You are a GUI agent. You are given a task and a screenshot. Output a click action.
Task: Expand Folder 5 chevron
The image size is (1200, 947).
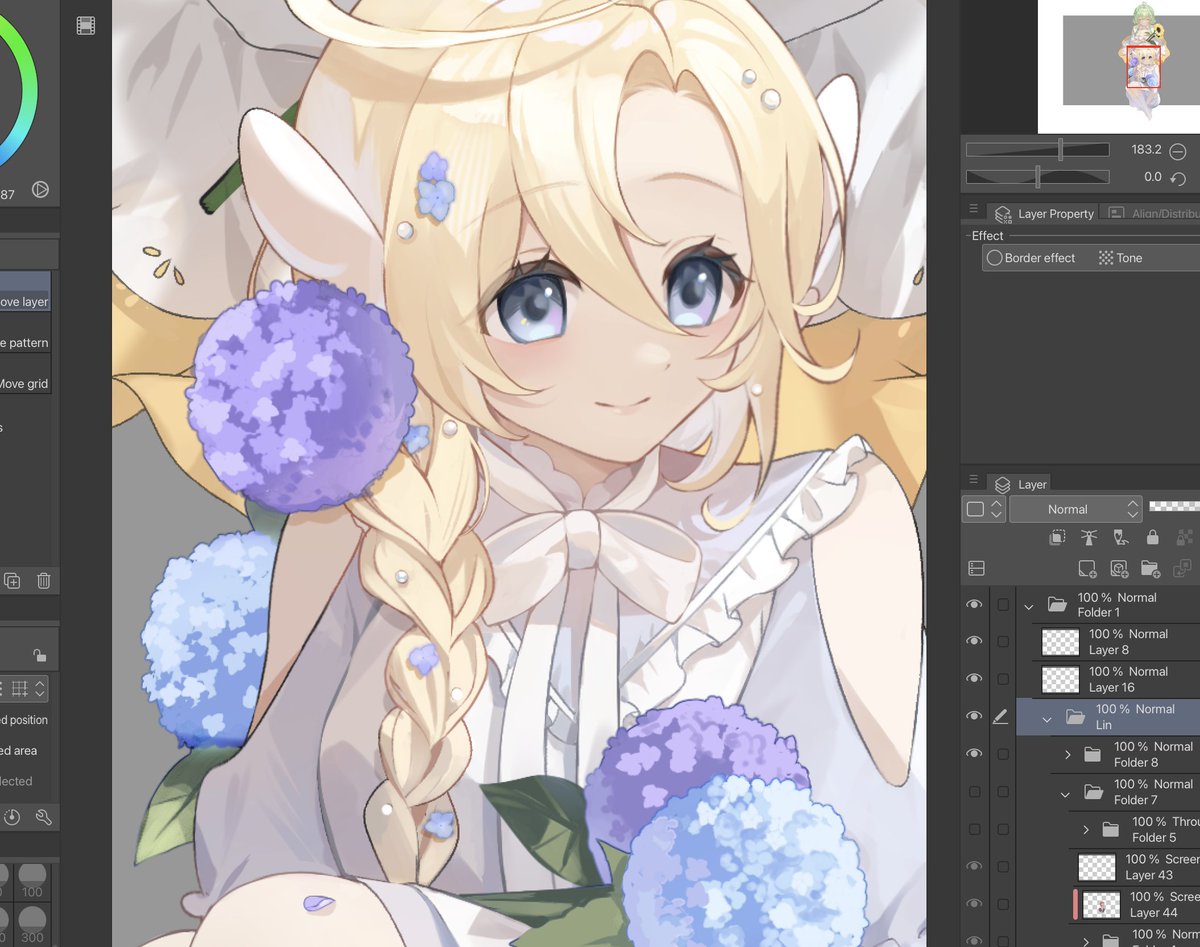tap(1086, 830)
